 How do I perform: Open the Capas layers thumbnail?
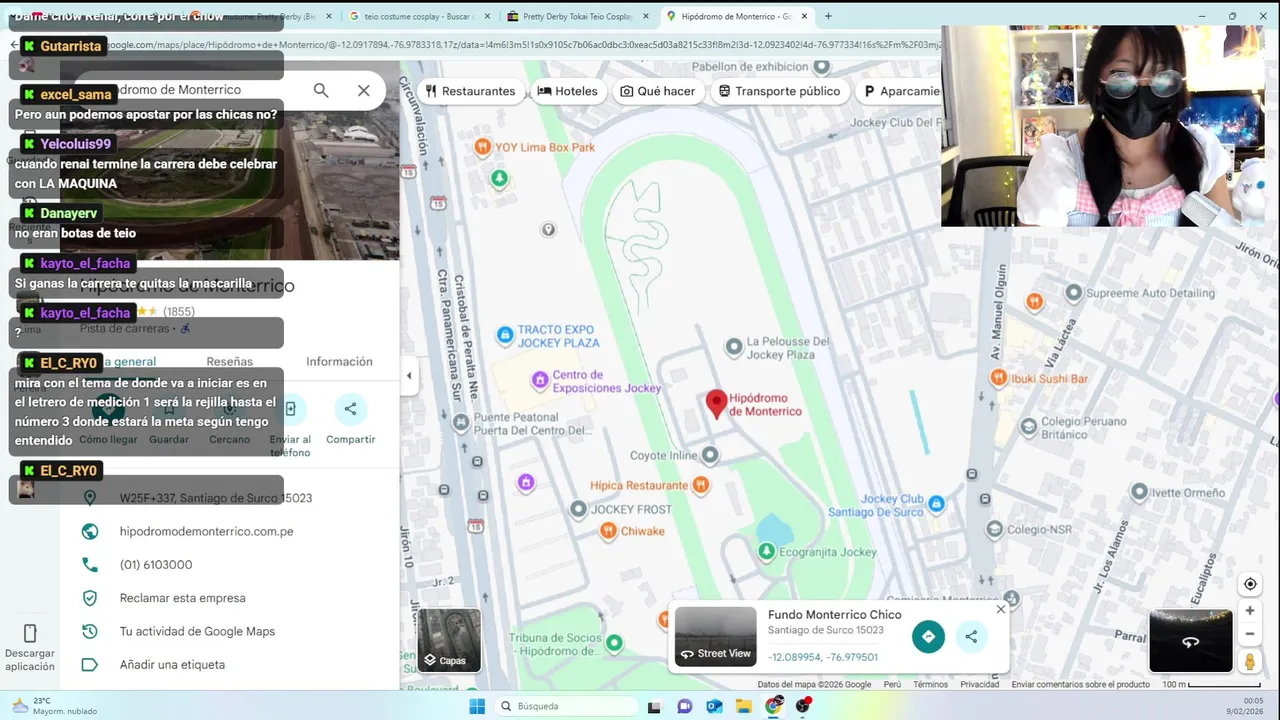tap(449, 640)
